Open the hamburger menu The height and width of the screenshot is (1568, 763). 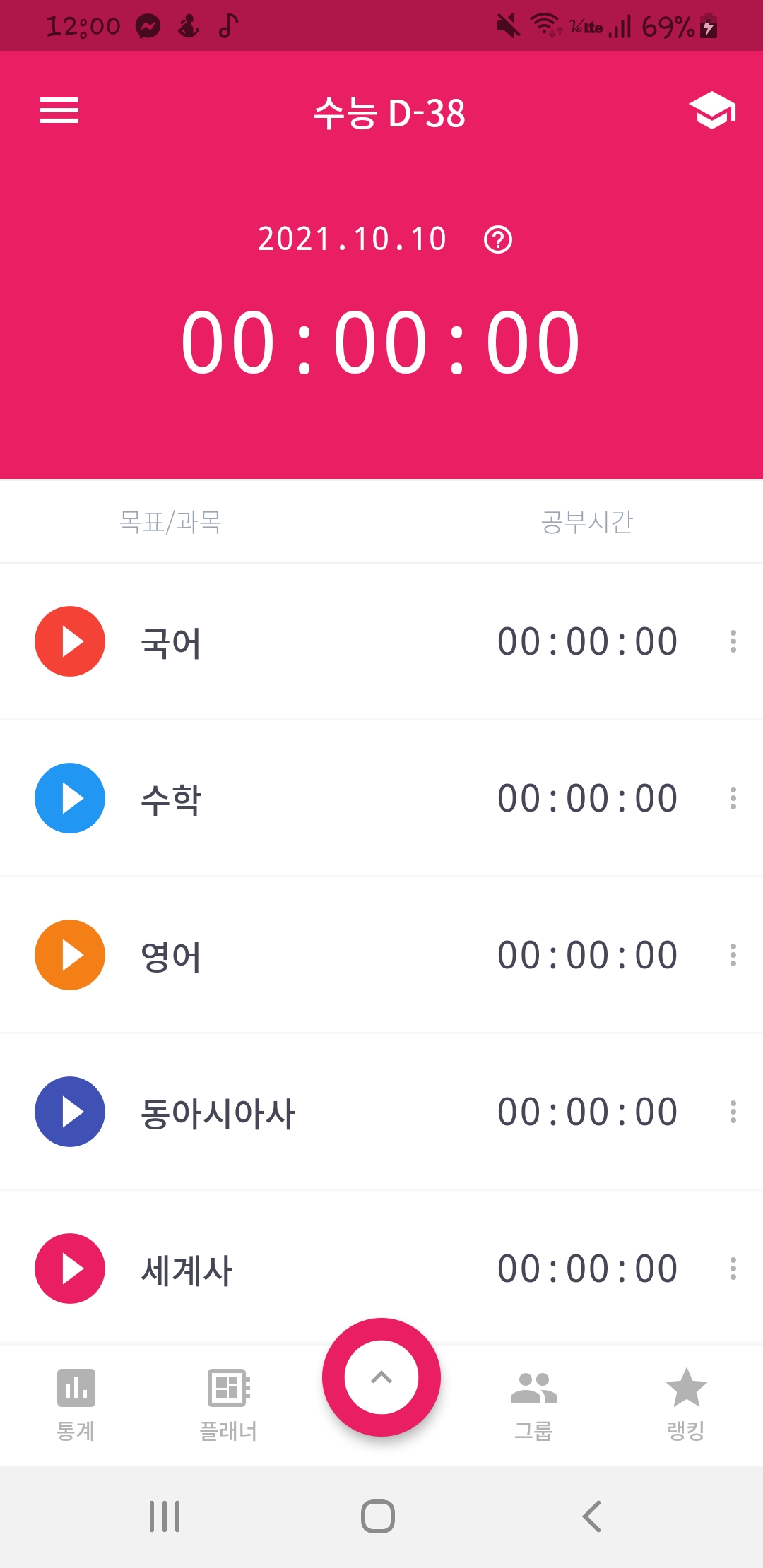point(59,111)
